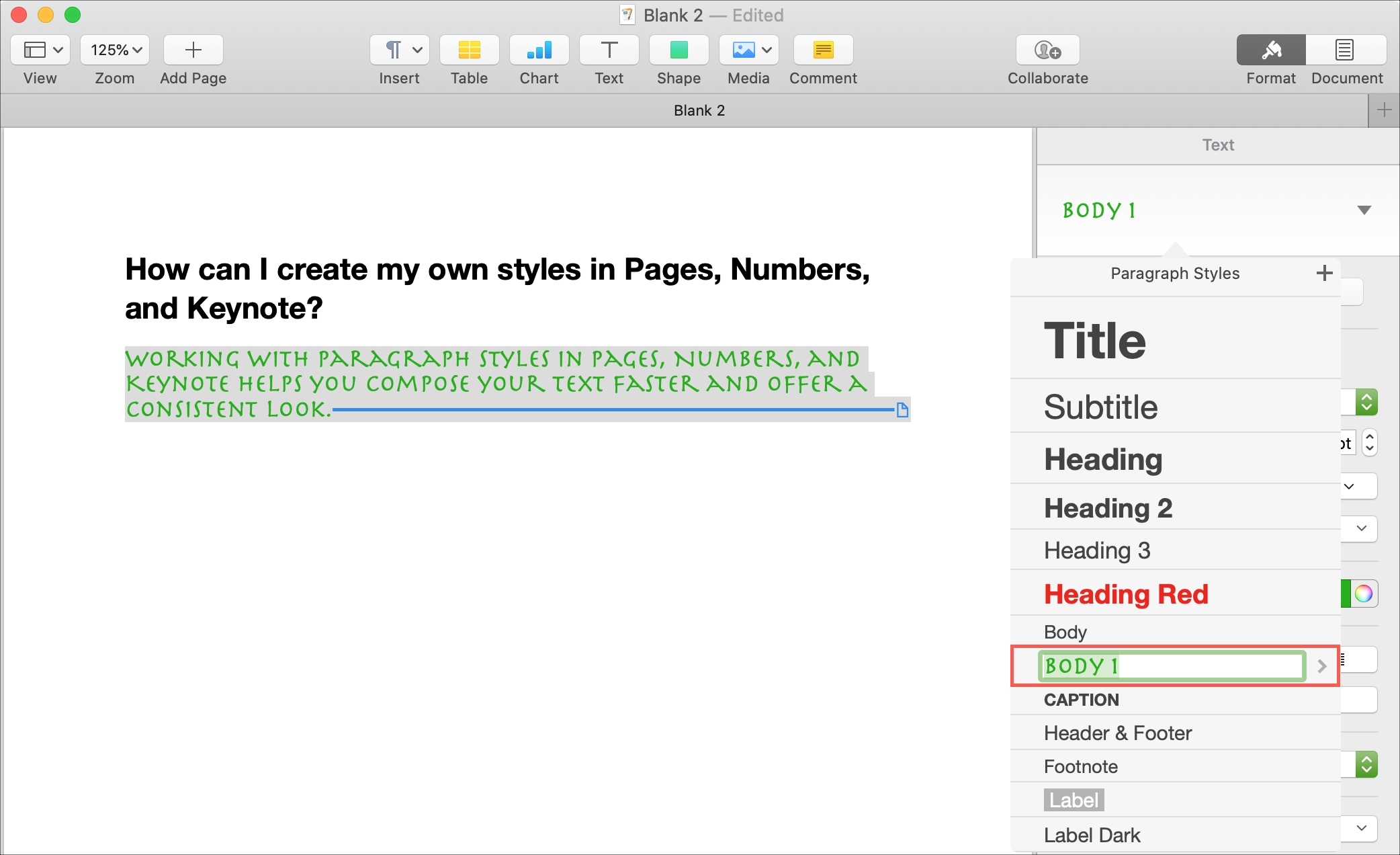Apply the Title paragraph style
The image size is (1400, 855).
pyautogui.click(x=1176, y=339)
